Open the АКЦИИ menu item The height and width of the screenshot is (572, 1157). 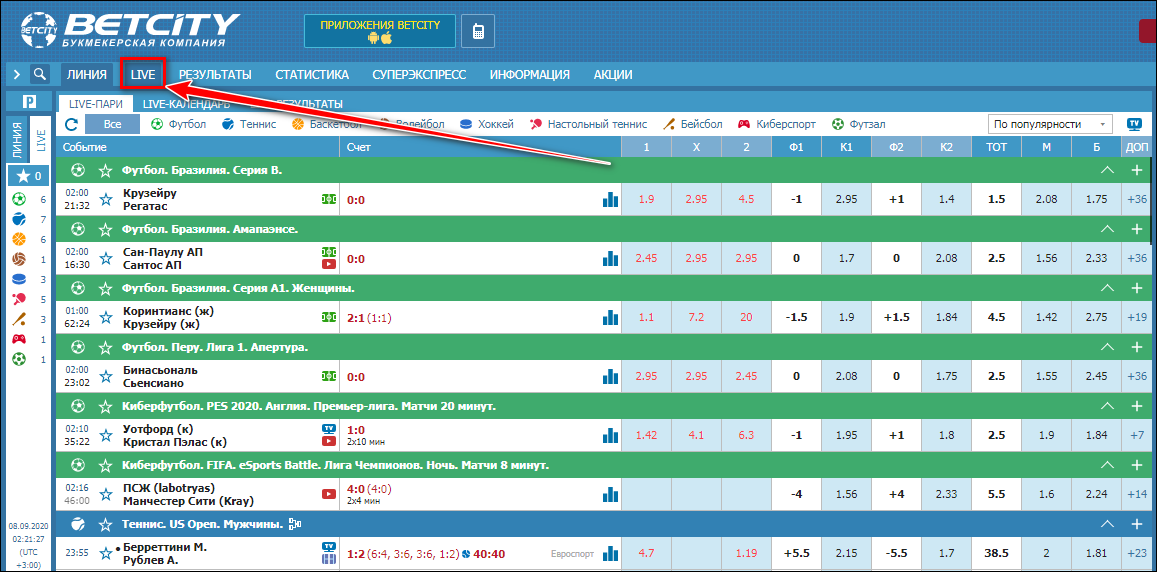tap(613, 75)
